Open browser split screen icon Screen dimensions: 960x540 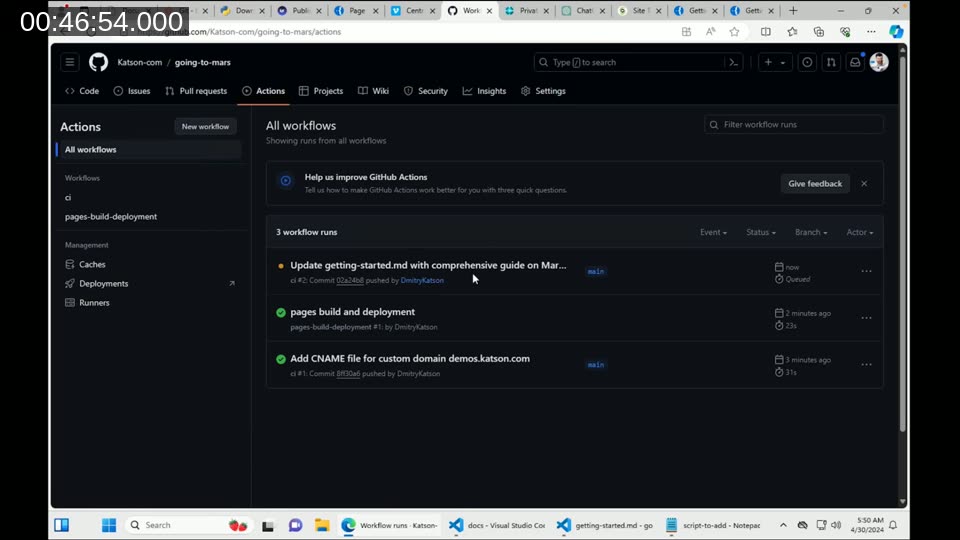[765, 32]
